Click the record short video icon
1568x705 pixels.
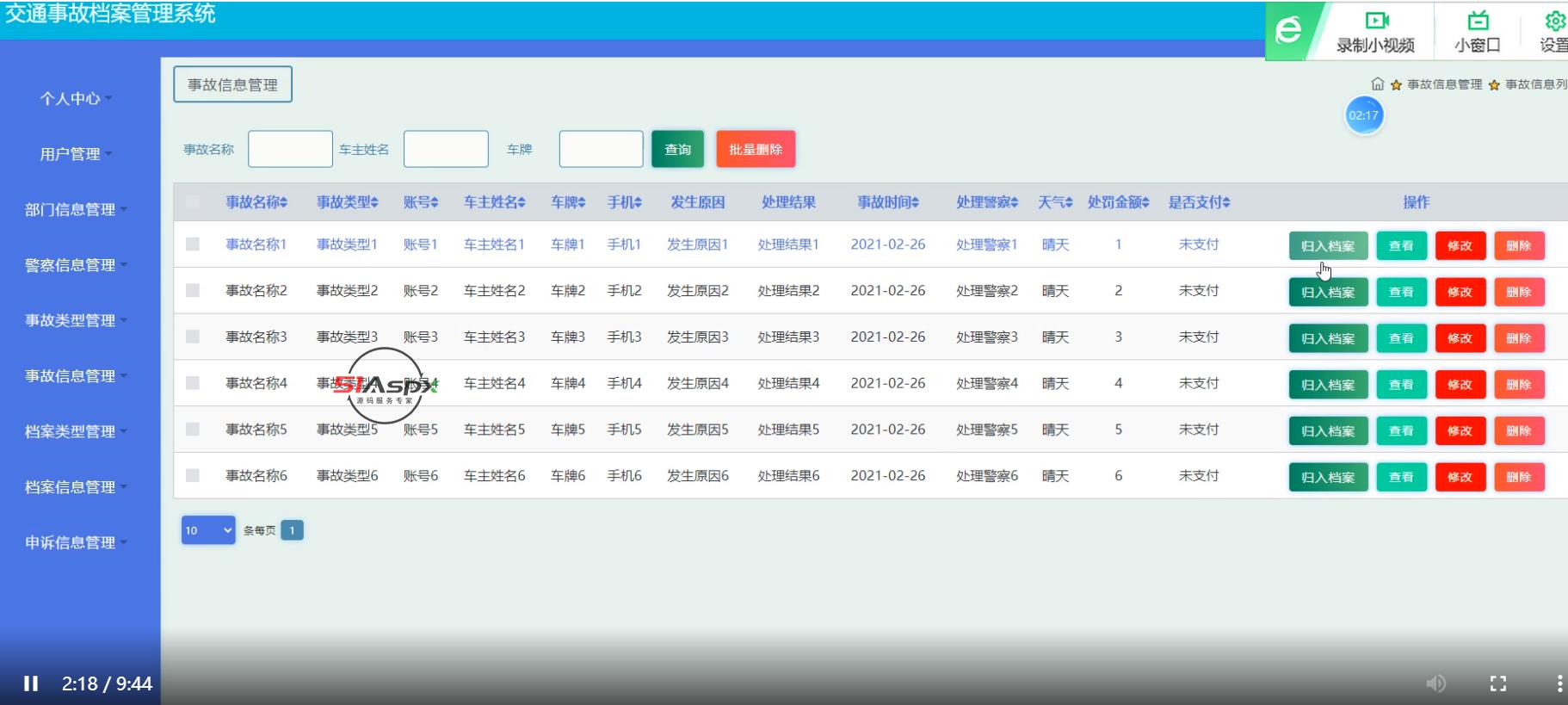(1375, 21)
